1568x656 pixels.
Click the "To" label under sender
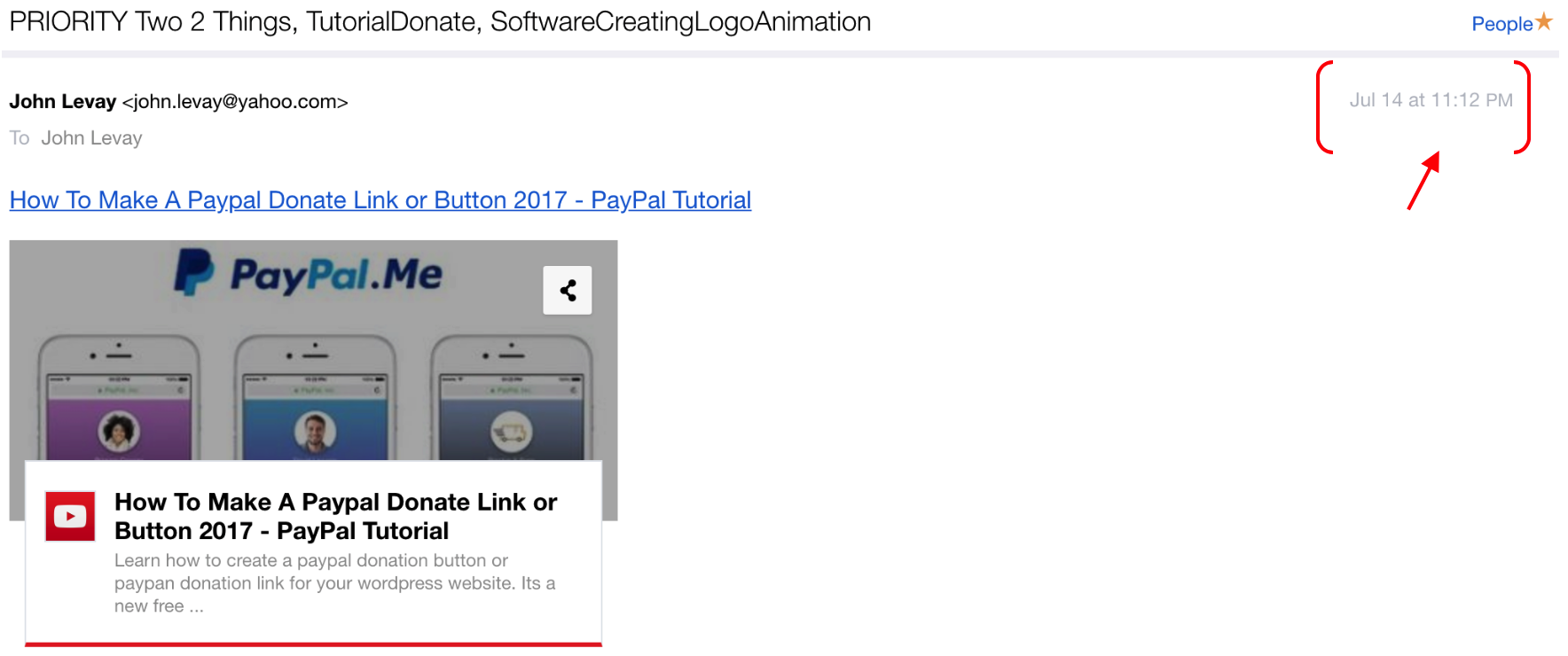pos(20,138)
